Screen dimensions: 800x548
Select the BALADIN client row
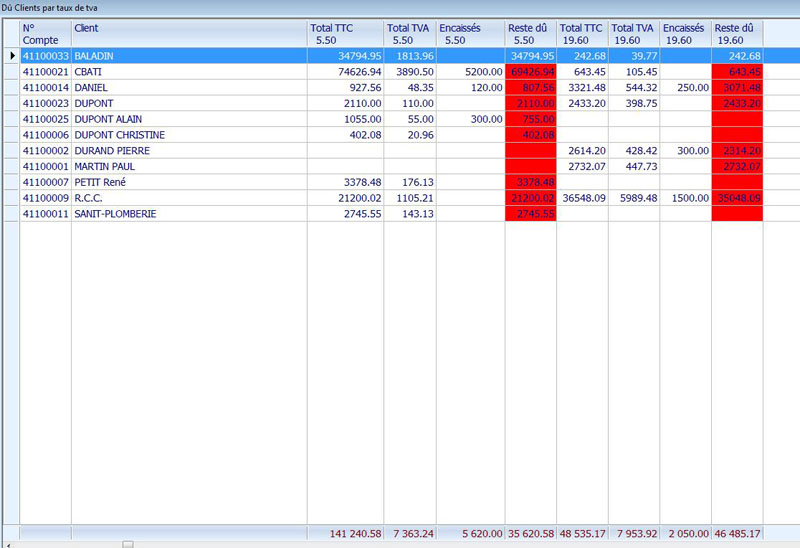pos(188,56)
